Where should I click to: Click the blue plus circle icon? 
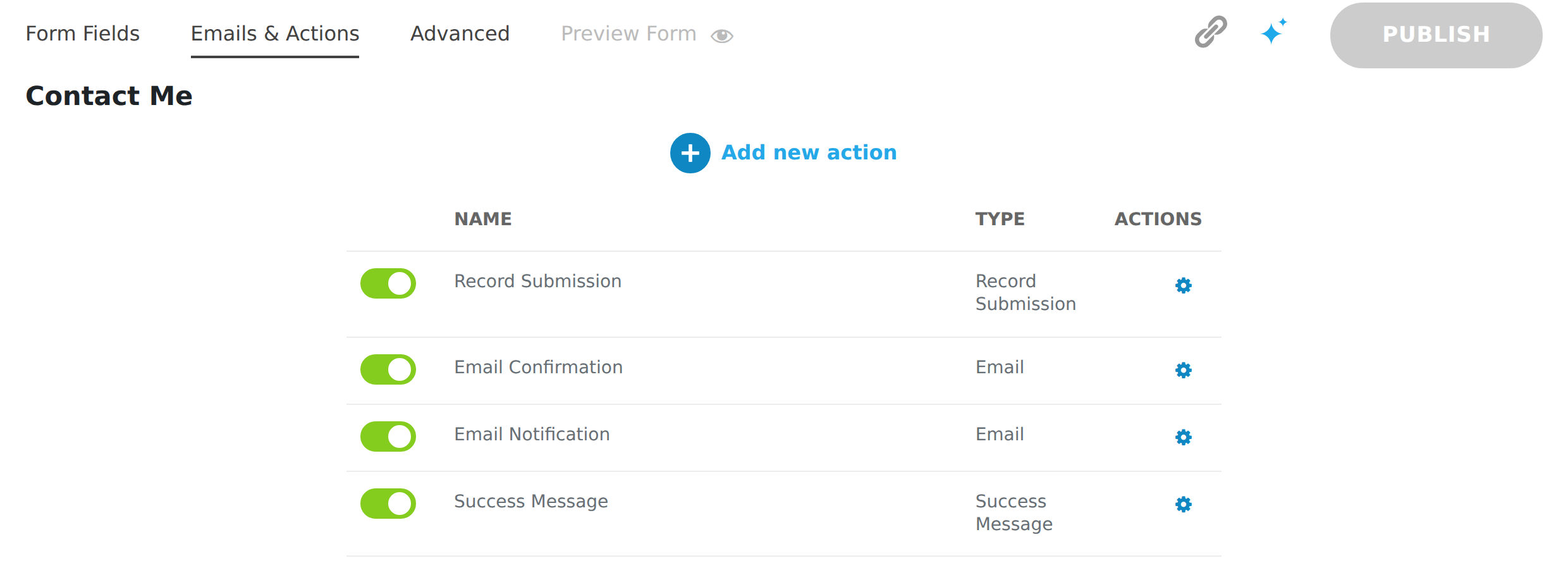coord(690,153)
